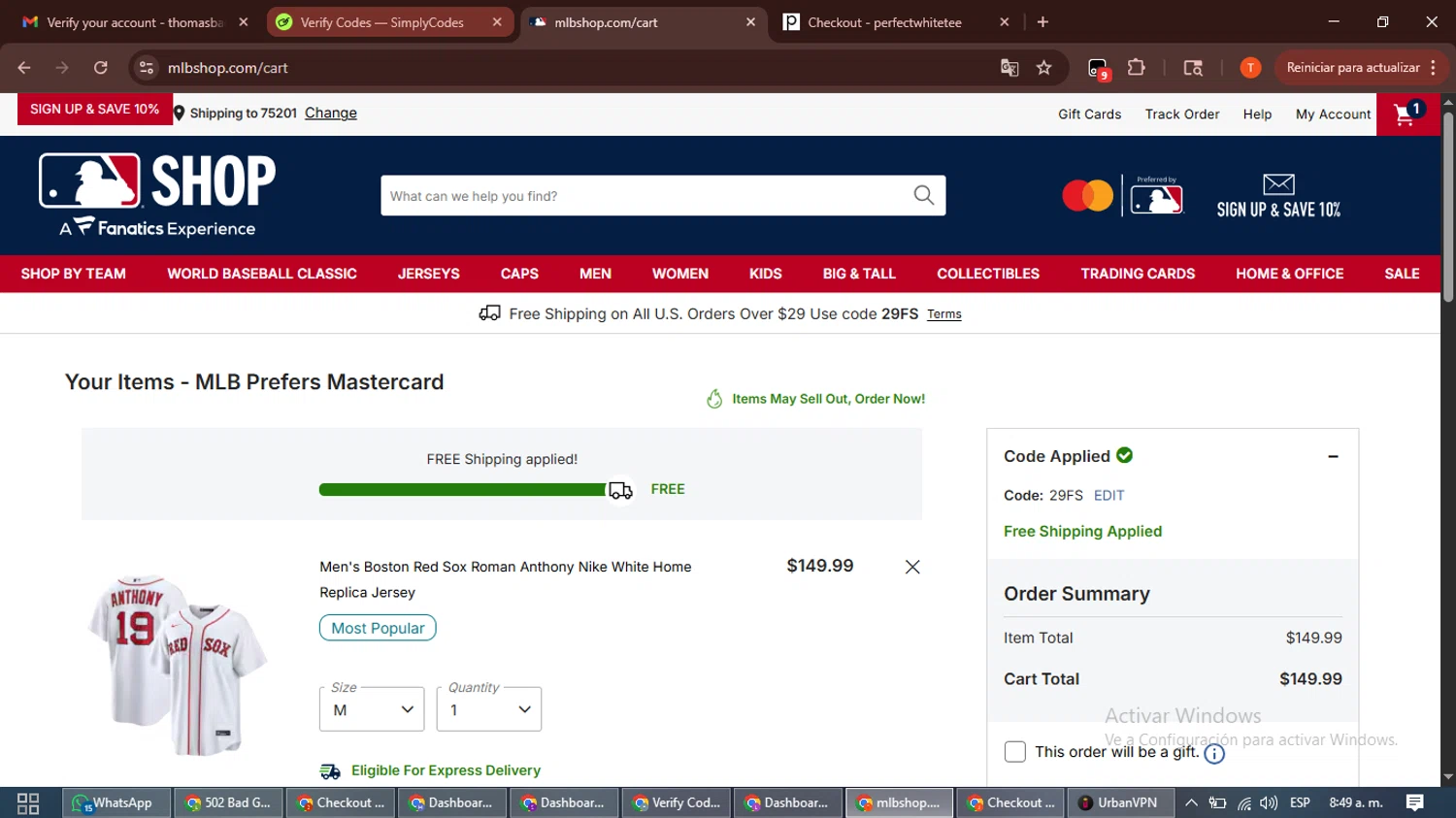The width and height of the screenshot is (1456, 818).
Task: Open a new browser tab
Action: [x=1042, y=21]
